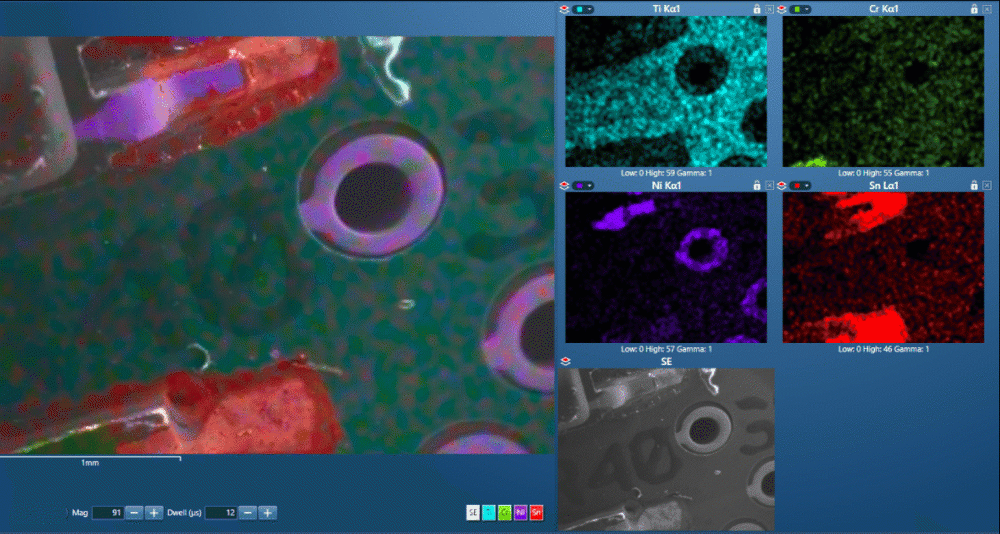The image size is (1000, 534).
Task: Toggle the SE layer swatch in overlay legend
Action: point(473,513)
